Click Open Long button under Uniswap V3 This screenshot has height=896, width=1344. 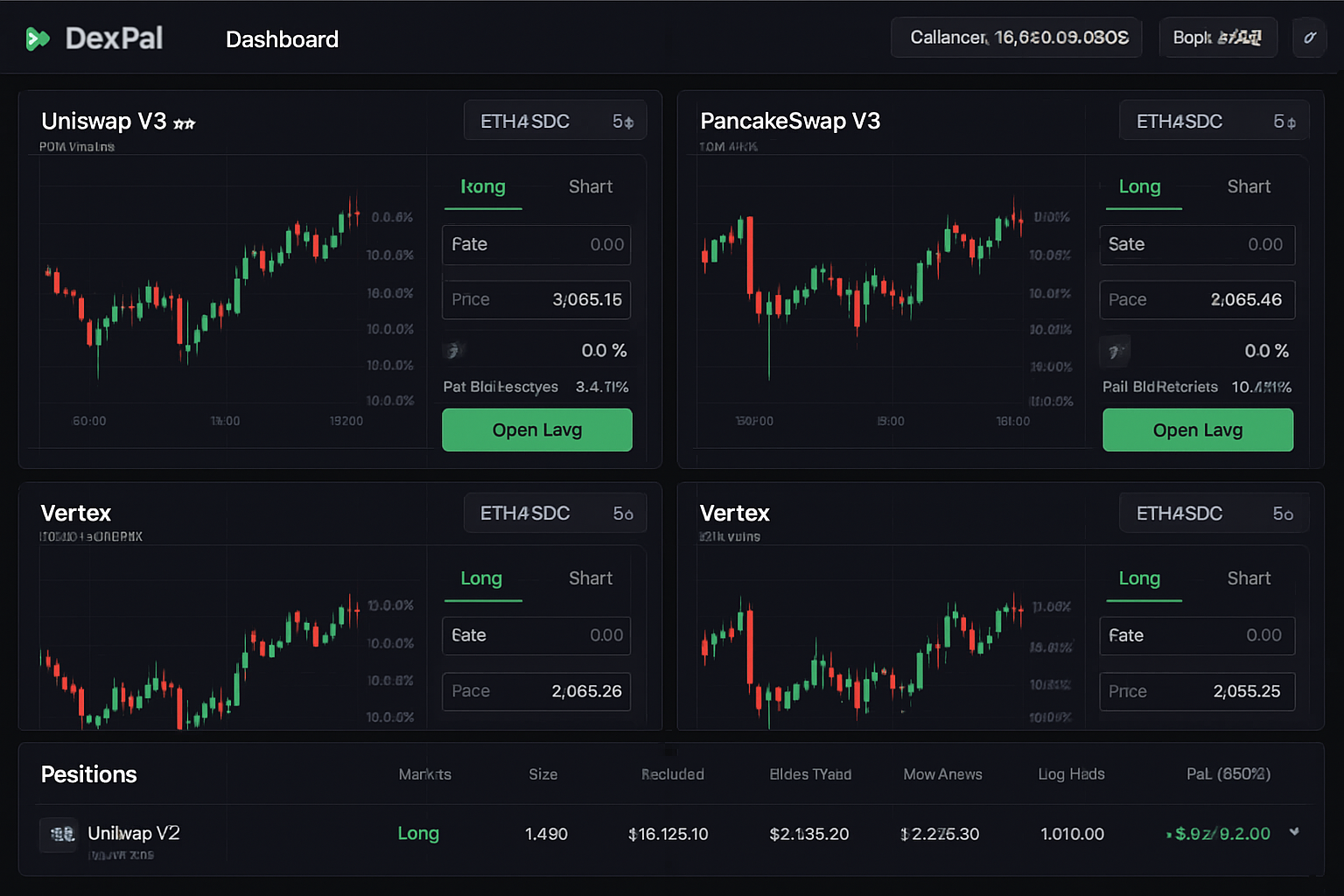[536, 430]
